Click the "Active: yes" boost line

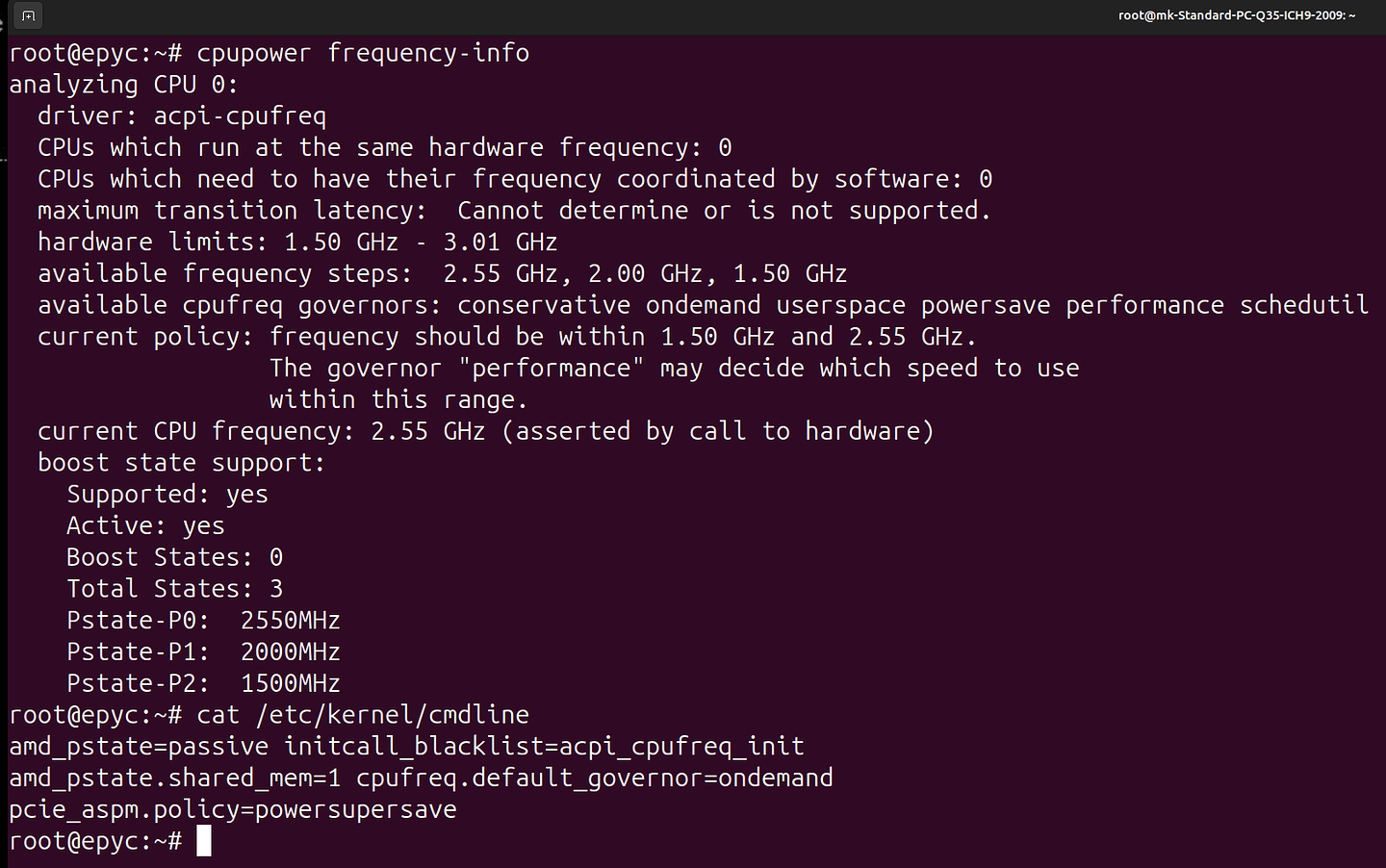pos(145,526)
